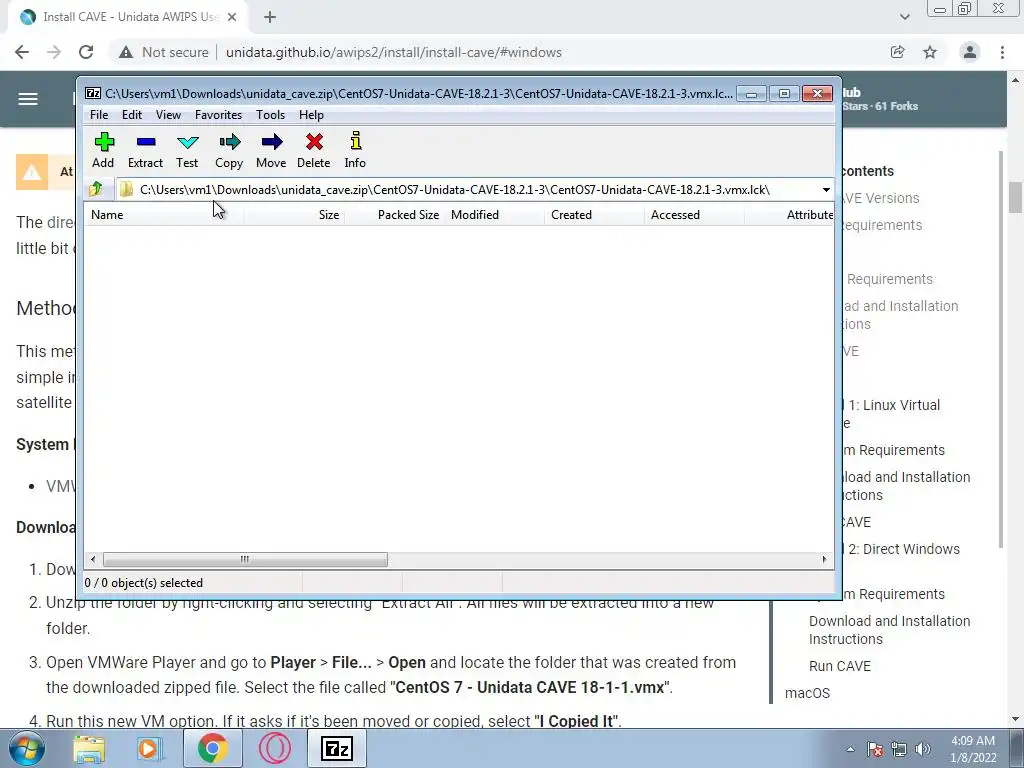Select the Install CAVE - Unidata AWIPS tab
This screenshot has height=768, width=1024.
[x=127, y=18]
